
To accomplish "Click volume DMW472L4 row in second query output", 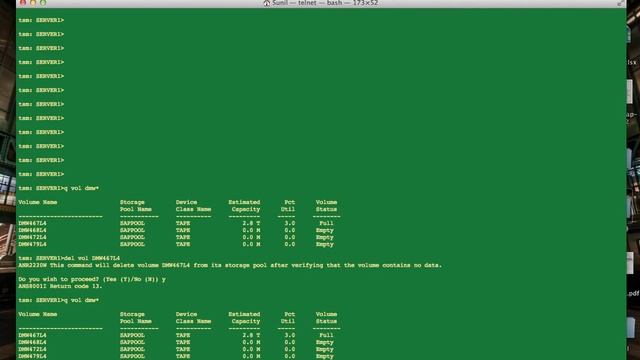I will [x=179, y=349].
